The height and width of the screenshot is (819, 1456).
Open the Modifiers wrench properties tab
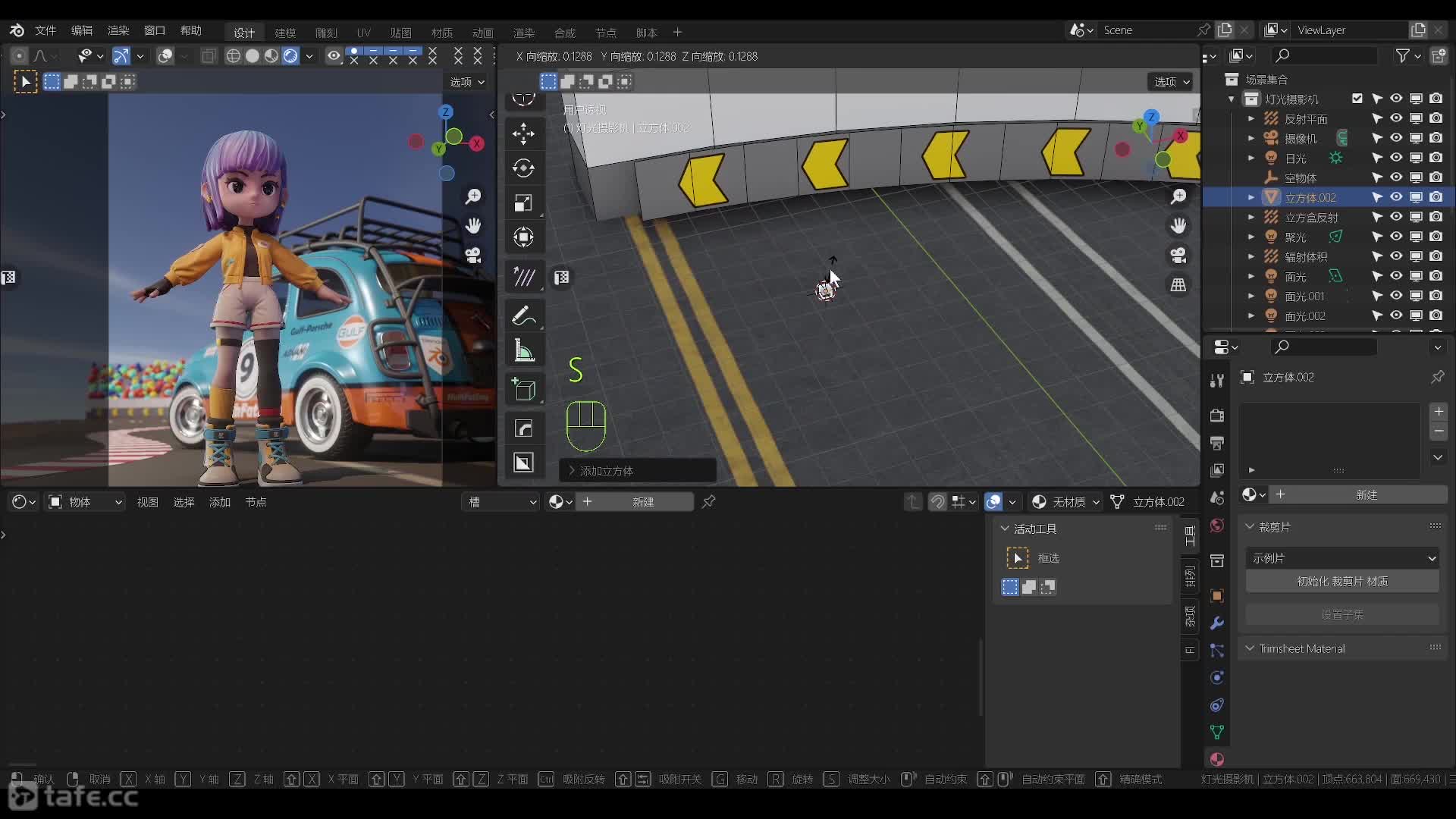(x=1217, y=623)
